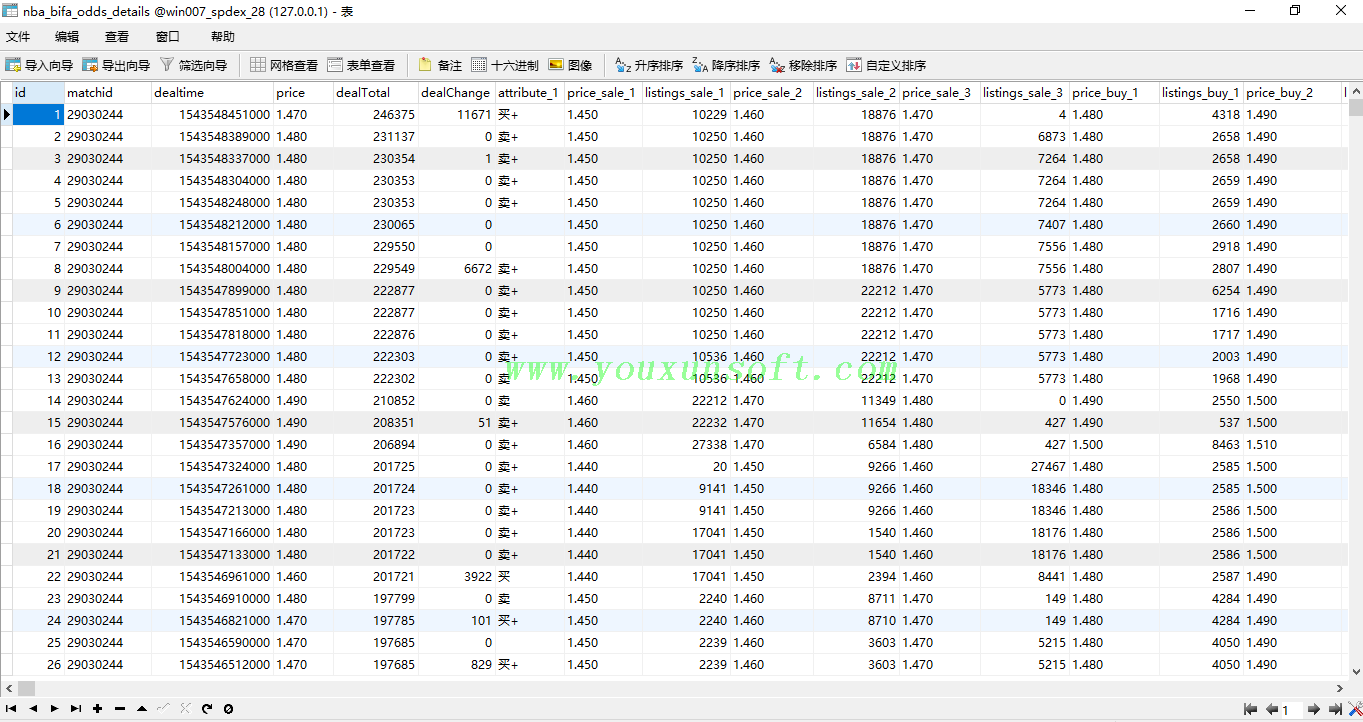Click horizontal scrollbar right arrow
1363x722 pixels.
coord(1340,688)
